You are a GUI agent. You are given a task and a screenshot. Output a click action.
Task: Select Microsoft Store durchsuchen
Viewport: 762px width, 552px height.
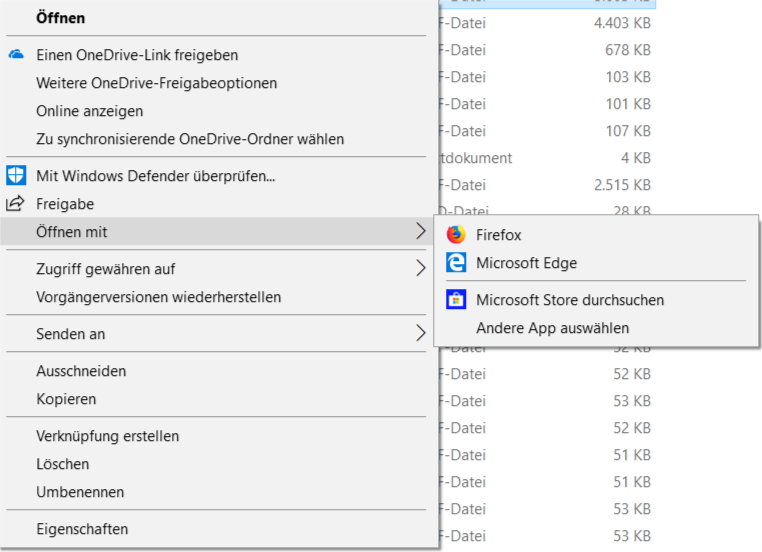point(570,300)
